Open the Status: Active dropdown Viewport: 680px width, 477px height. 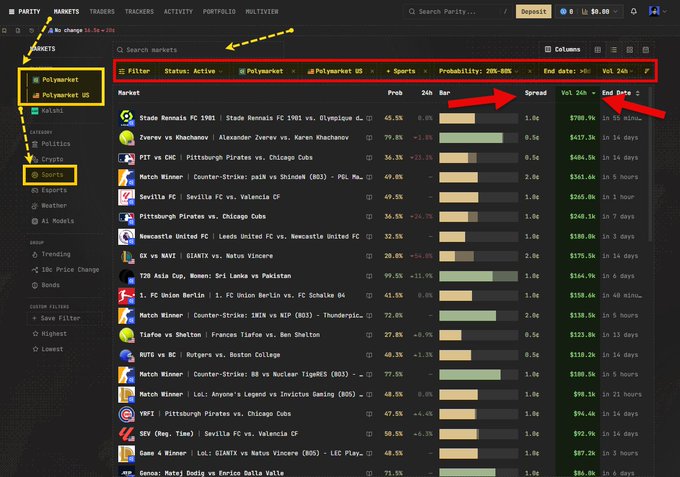(x=193, y=71)
